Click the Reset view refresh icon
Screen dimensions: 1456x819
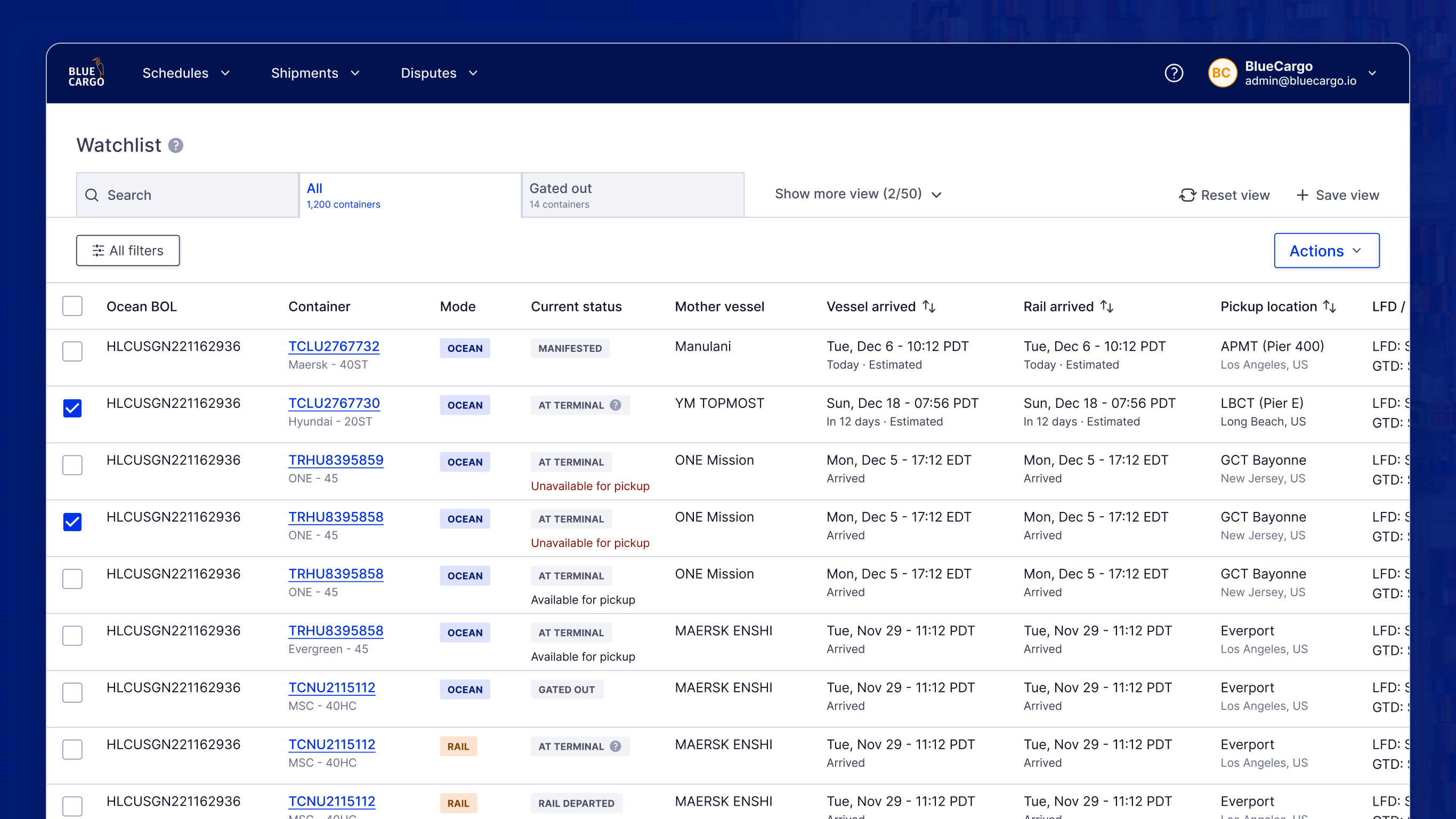tap(1187, 195)
